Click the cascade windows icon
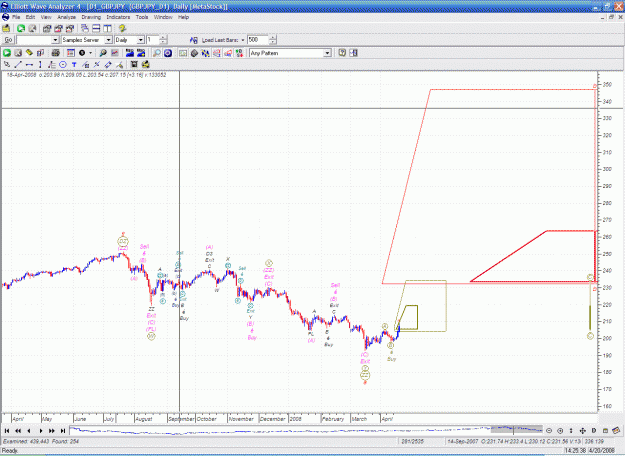 (x=85, y=28)
